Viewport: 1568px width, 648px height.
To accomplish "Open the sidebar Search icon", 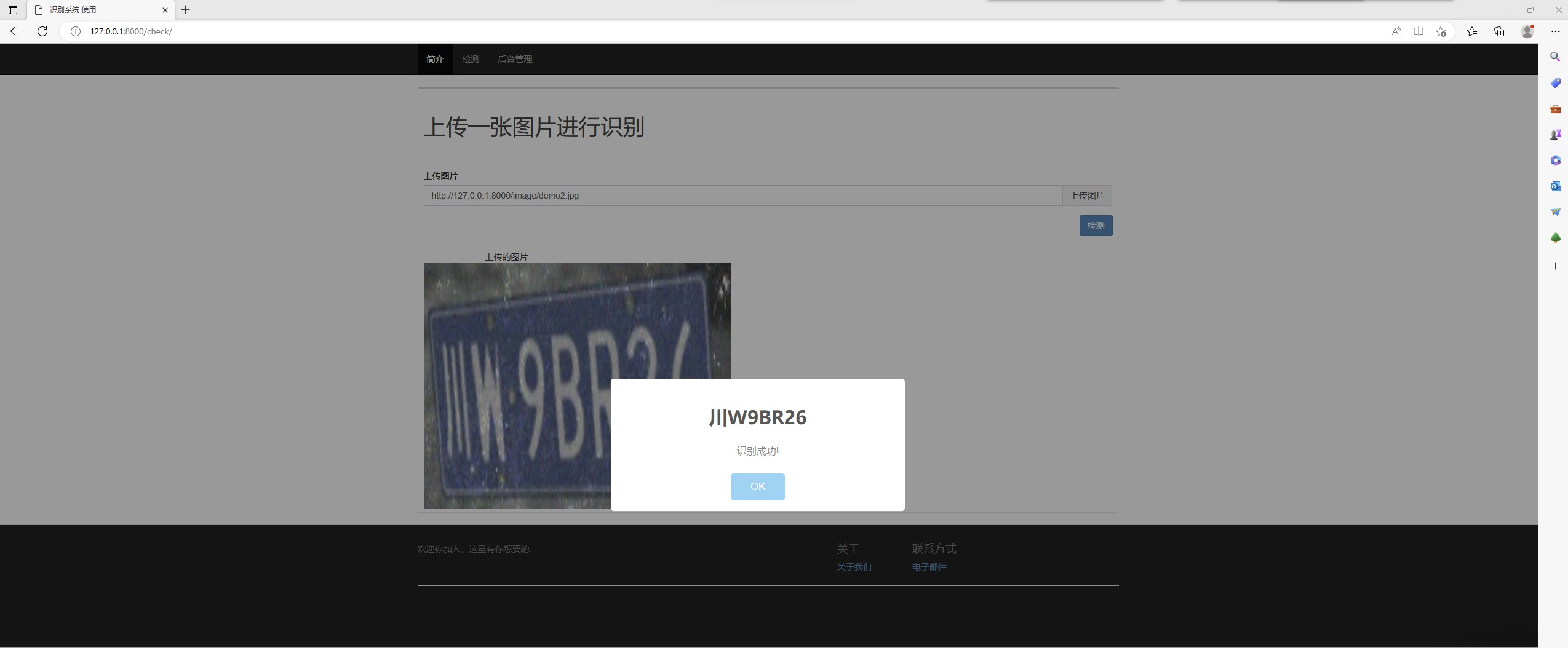I will (1555, 57).
